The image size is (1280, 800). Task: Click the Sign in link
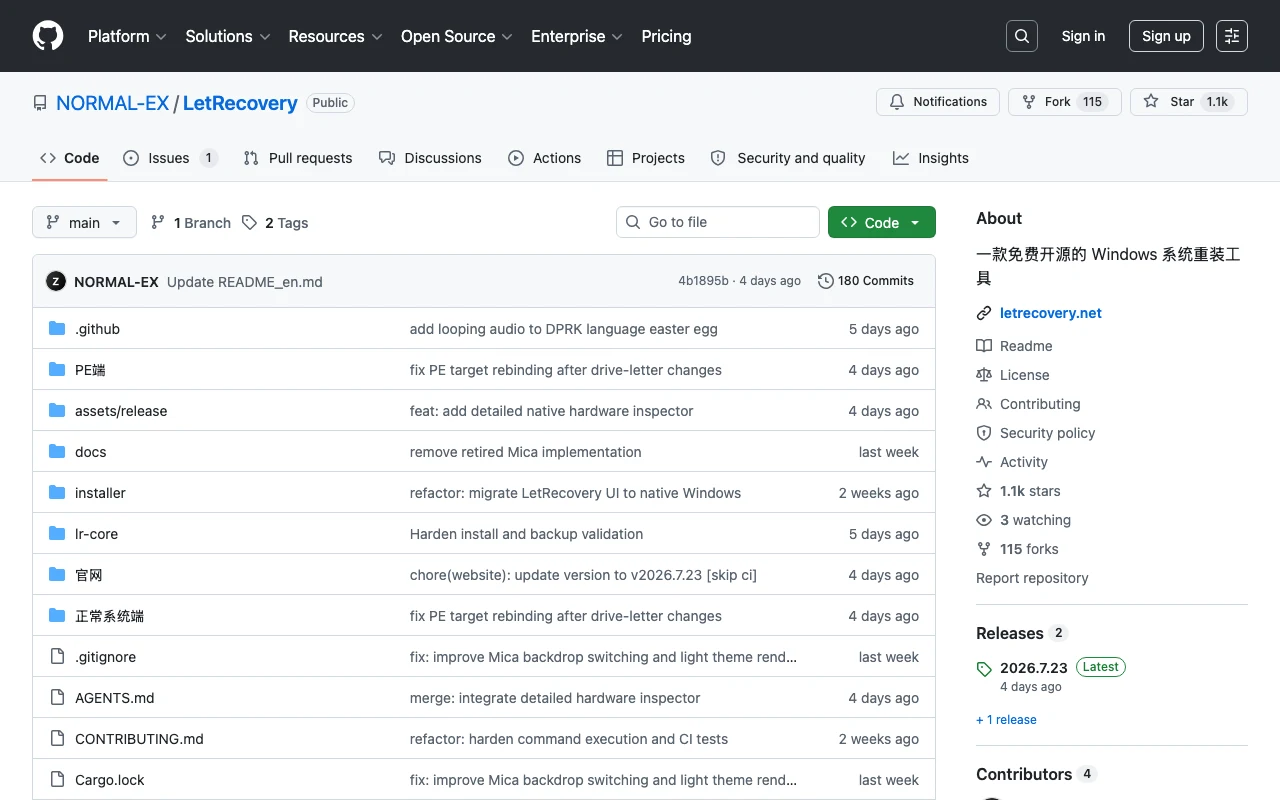point(1083,36)
